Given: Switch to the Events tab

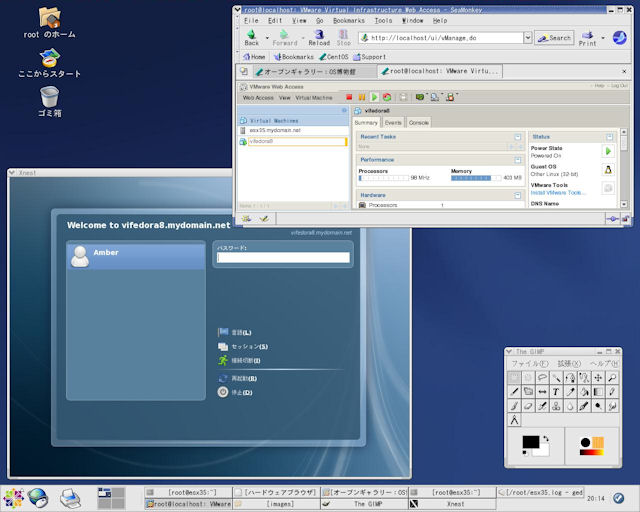Looking at the screenshot, I should point(393,122).
